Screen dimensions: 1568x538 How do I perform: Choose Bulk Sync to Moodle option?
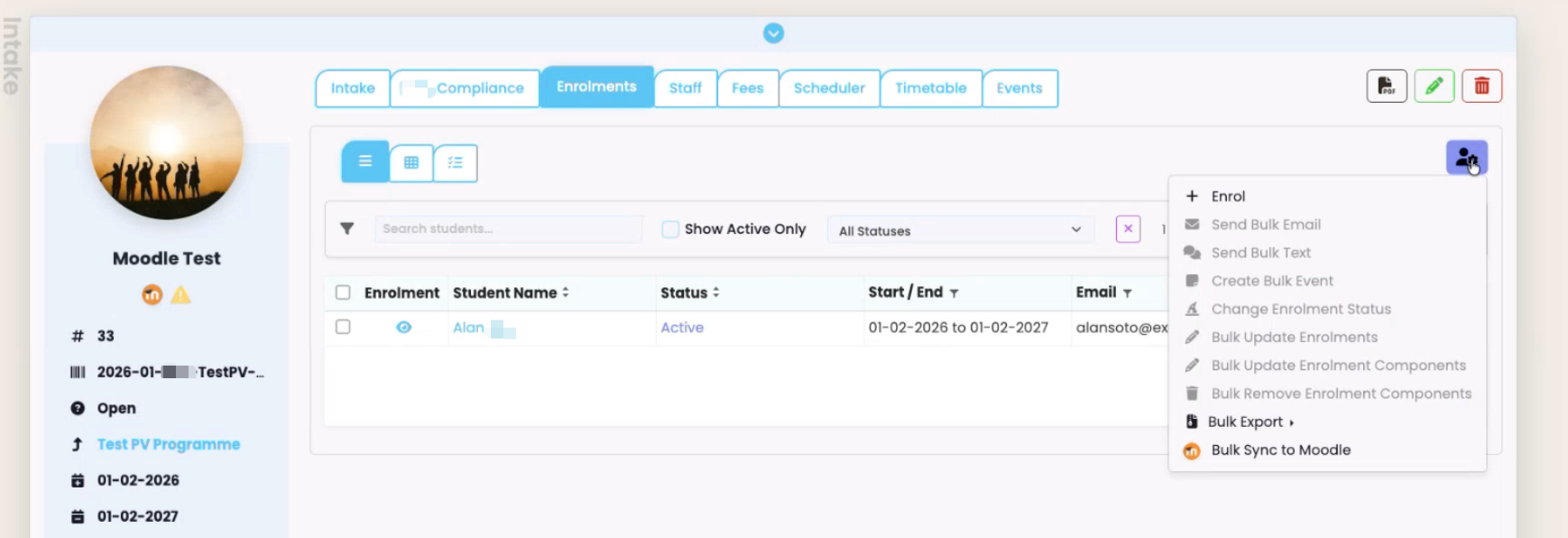coord(1280,450)
